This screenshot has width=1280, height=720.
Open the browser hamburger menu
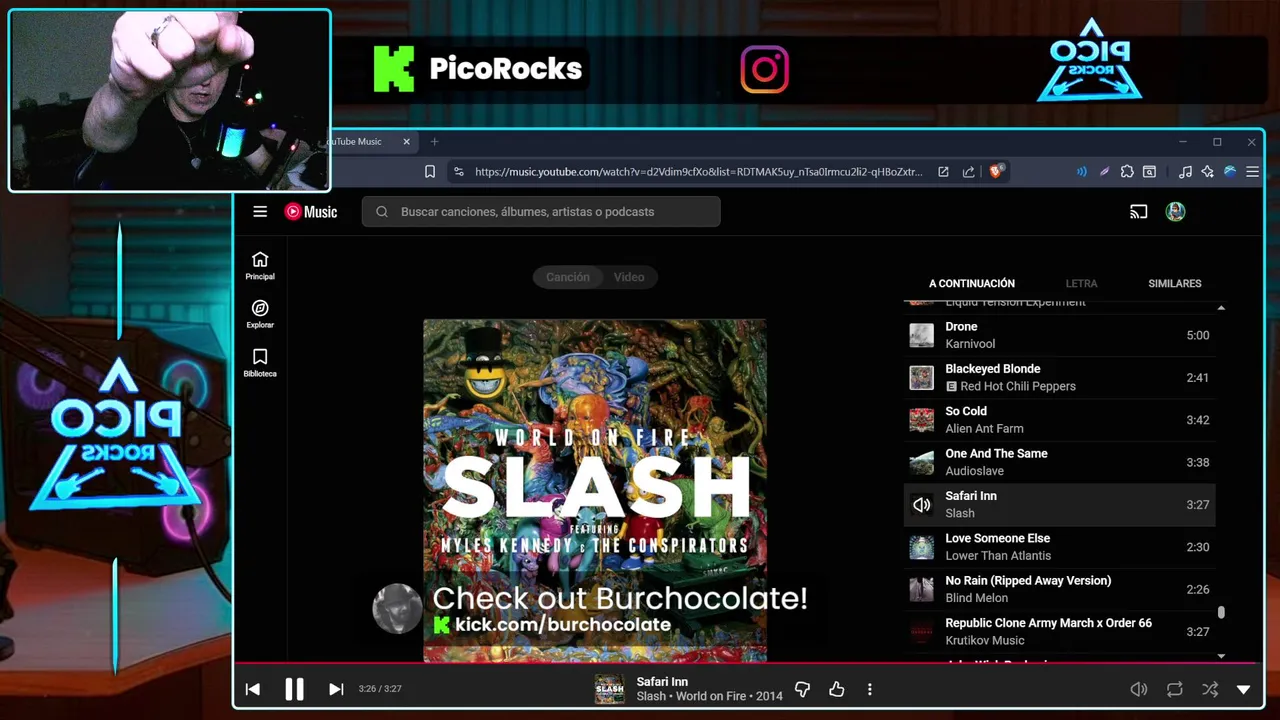(x=1252, y=172)
